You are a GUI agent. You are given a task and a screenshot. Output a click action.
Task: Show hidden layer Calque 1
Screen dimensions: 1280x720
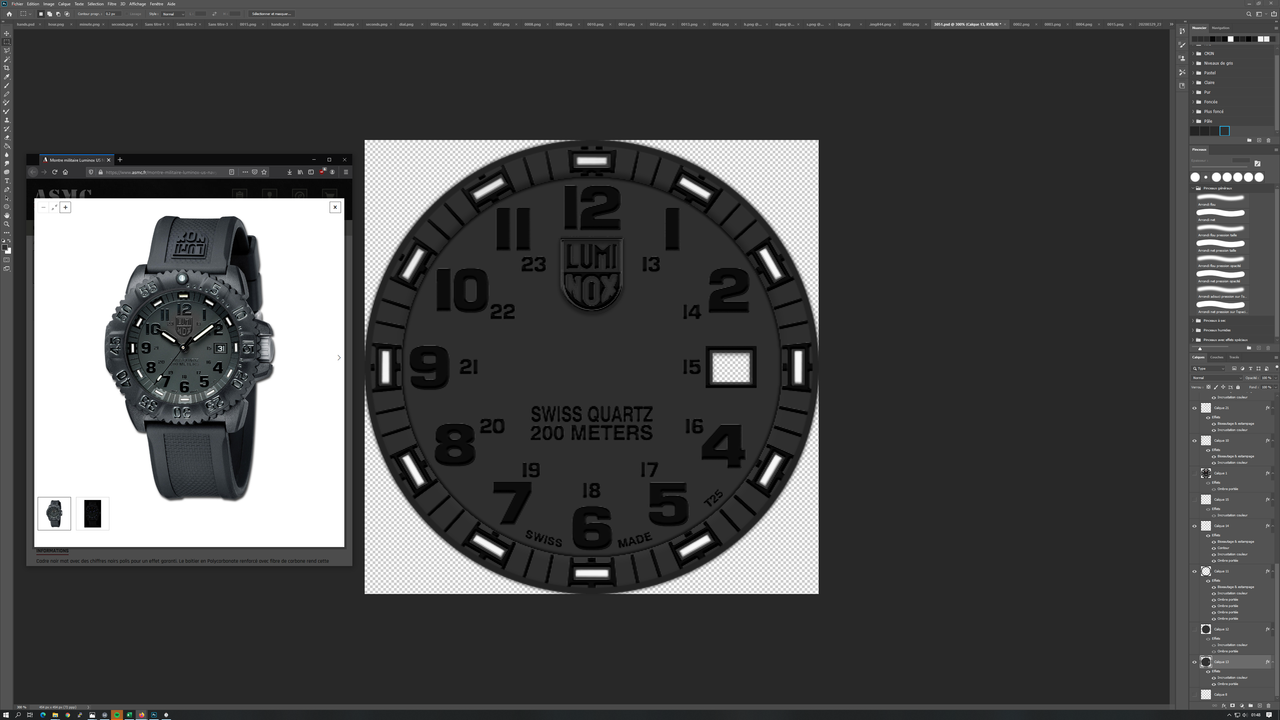1194,473
